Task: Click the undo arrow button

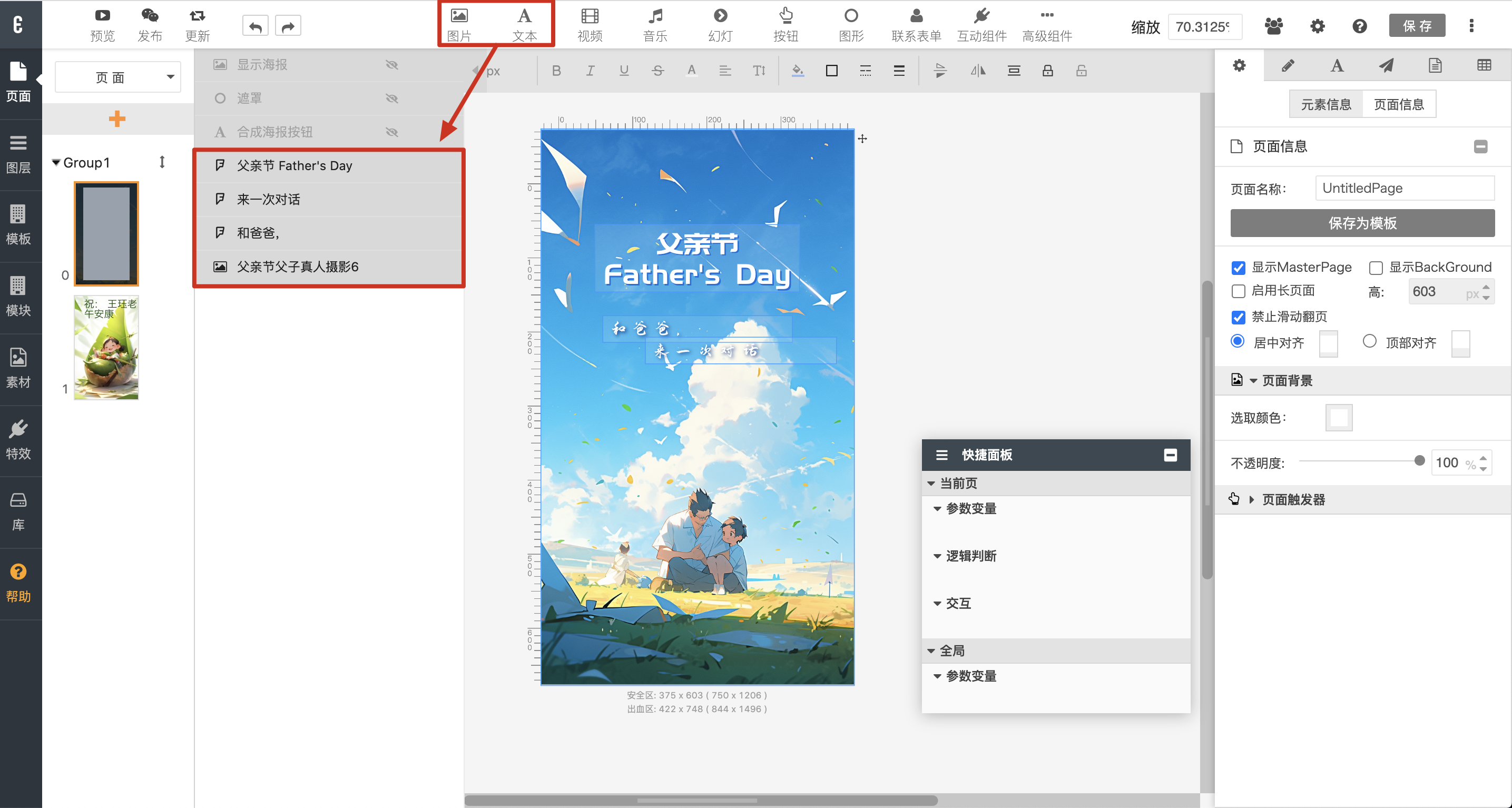Action: coord(256,26)
